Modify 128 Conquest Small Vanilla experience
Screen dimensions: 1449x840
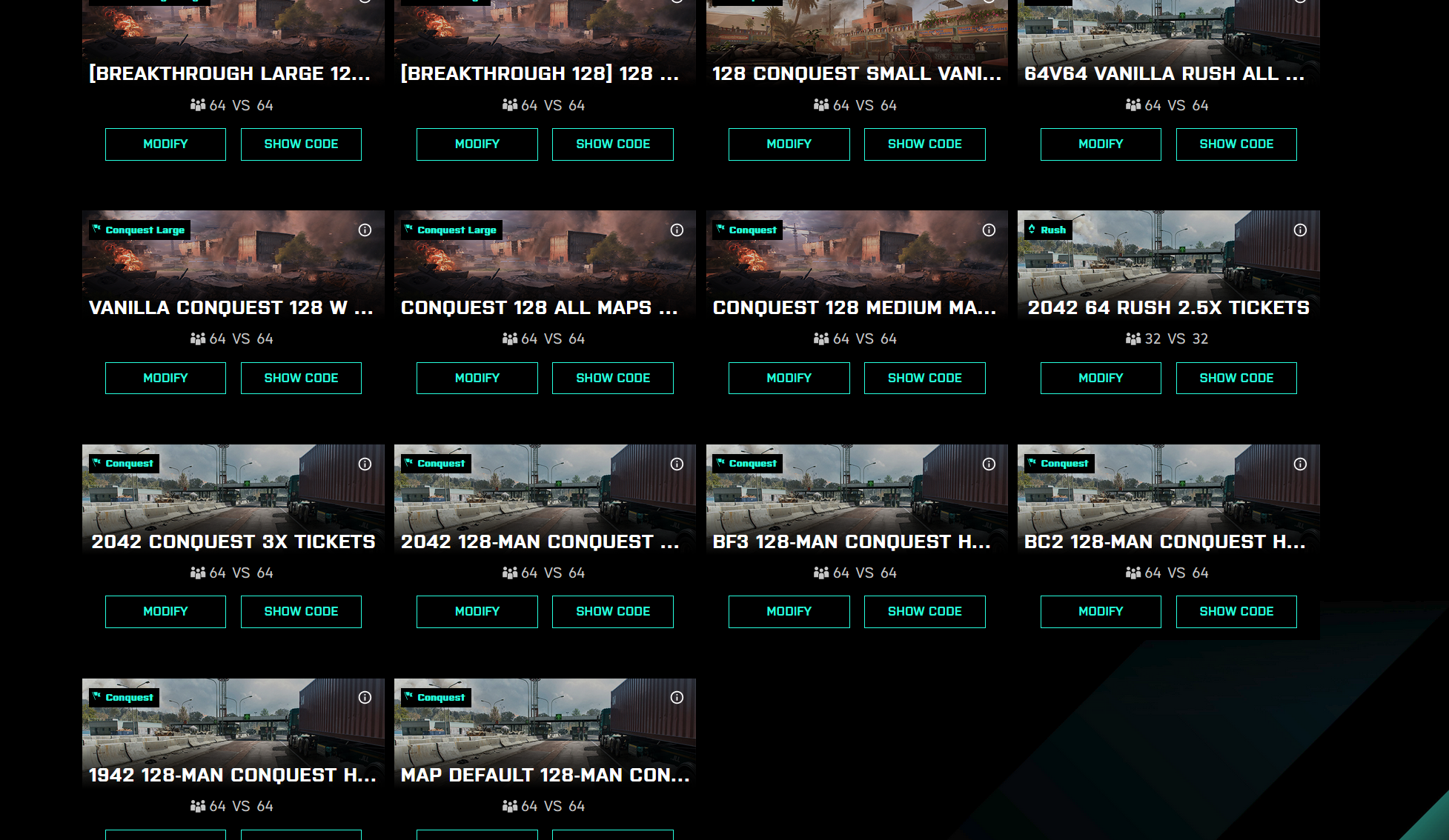click(x=789, y=144)
